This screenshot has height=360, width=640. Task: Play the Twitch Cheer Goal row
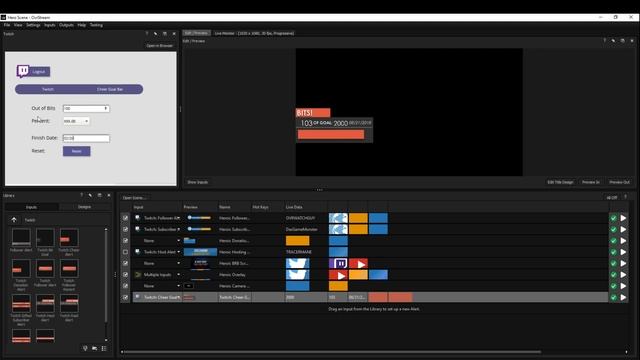point(623,298)
